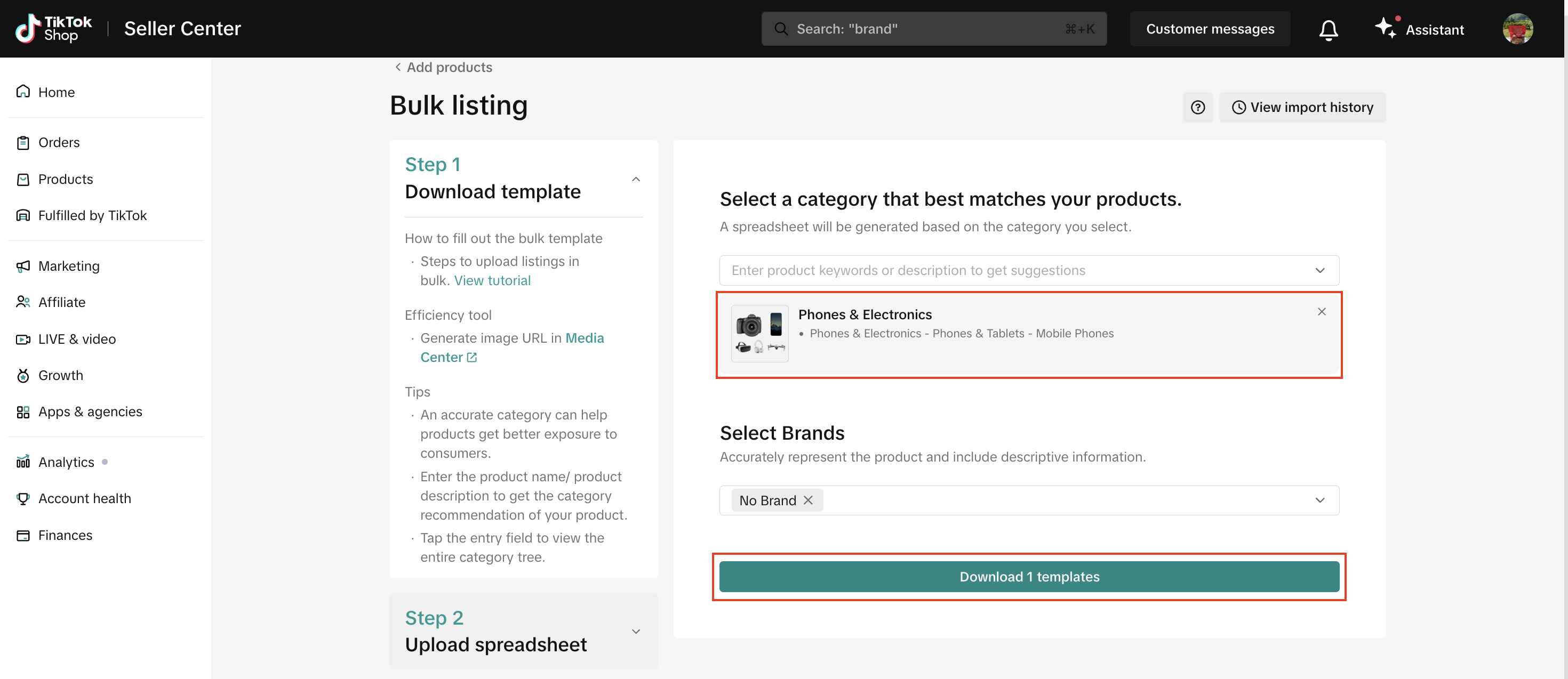Open the View tutorial link

[x=492, y=280]
